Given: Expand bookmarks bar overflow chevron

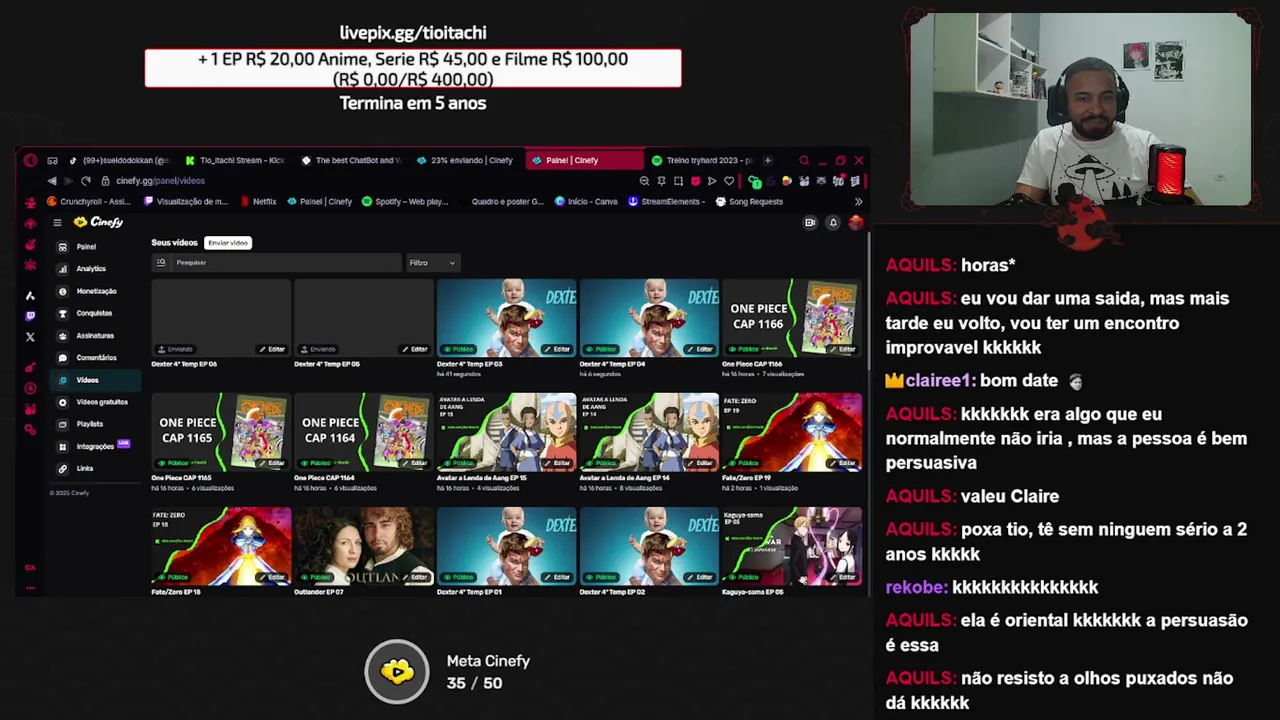Looking at the screenshot, I should tap(858, 201).
